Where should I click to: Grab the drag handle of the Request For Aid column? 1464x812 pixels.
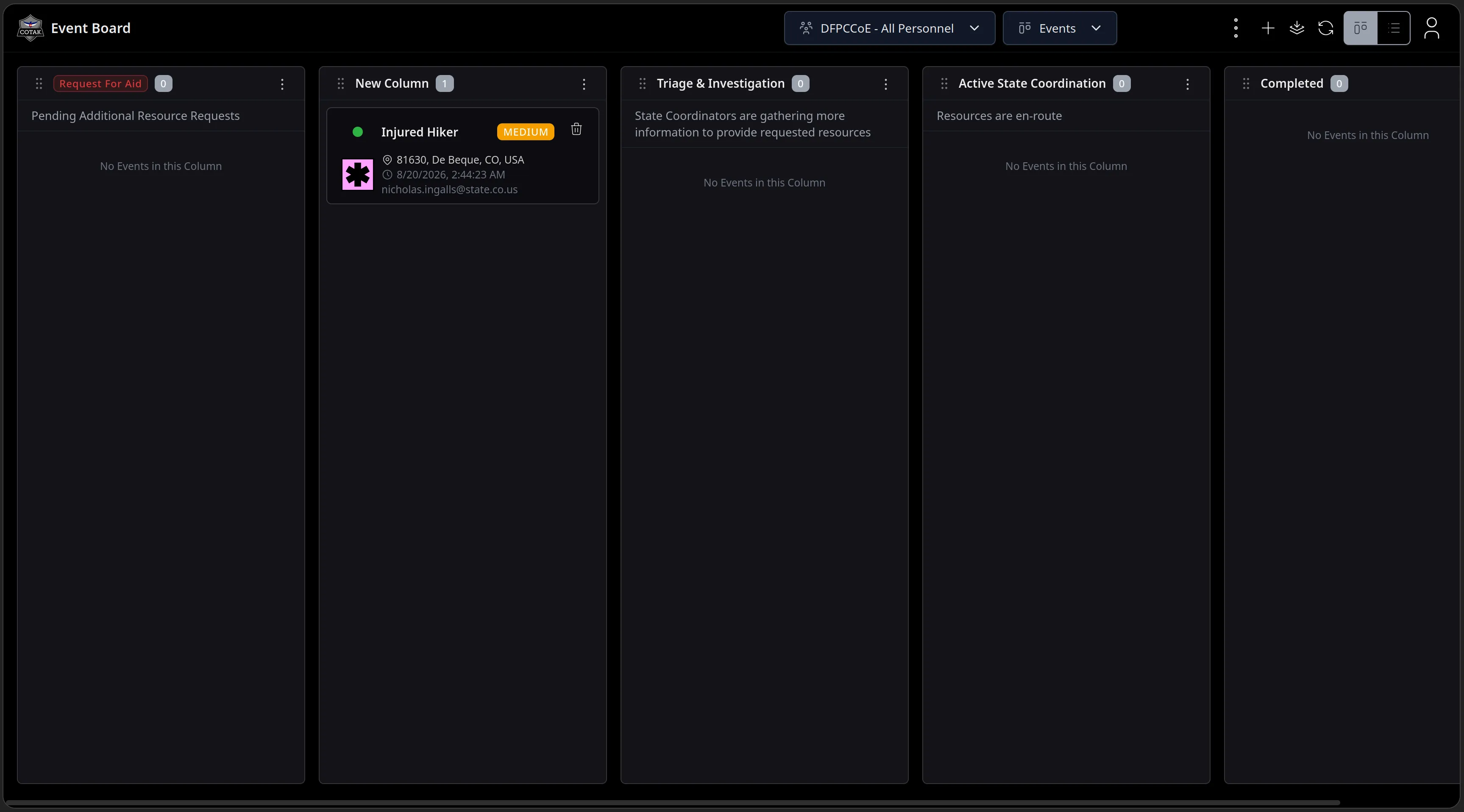pyautogui.click(x=39, y=83)
